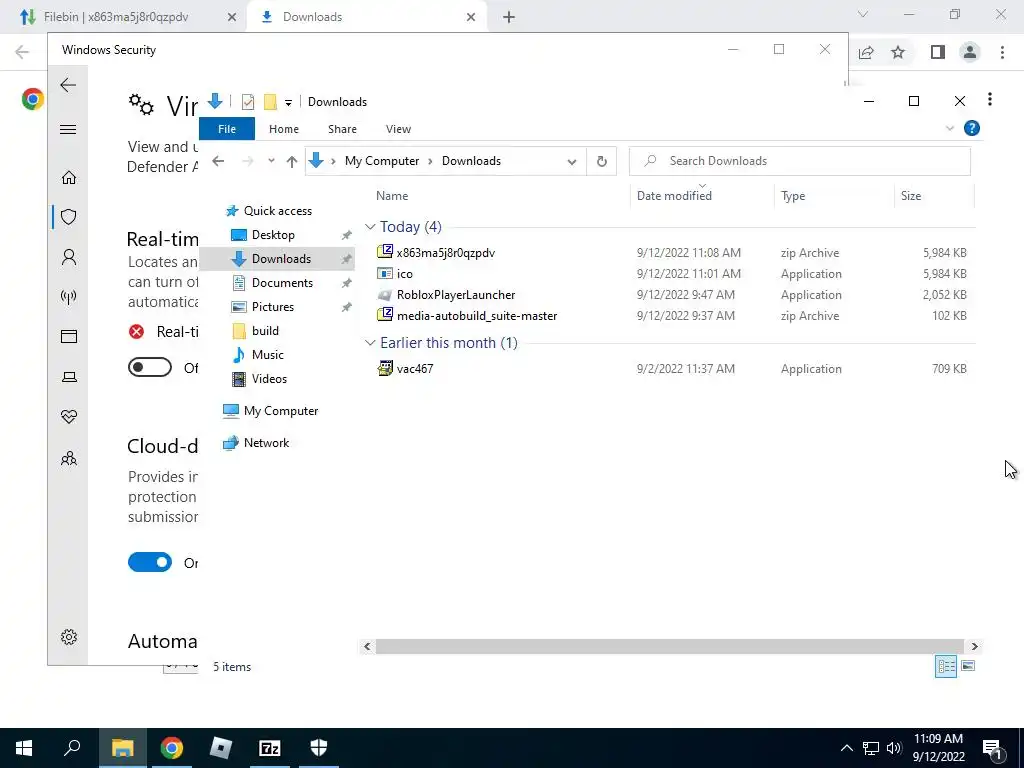This screenshot has height=768, width=1024.
Task: Select Documents in navigation pane
Action: pos(282,283)
